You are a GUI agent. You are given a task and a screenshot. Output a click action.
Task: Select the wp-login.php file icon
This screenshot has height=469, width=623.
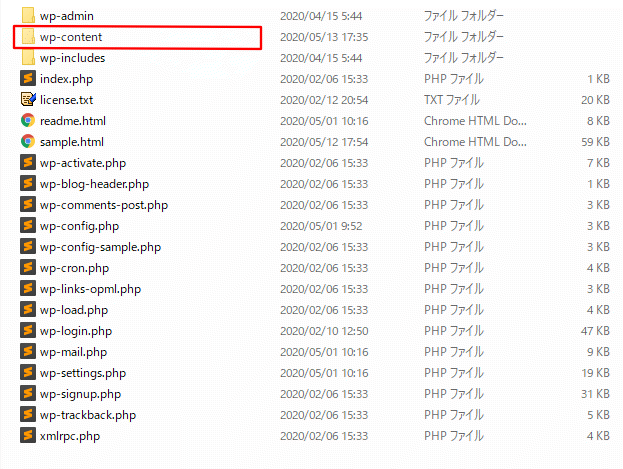tap(28, 330)
